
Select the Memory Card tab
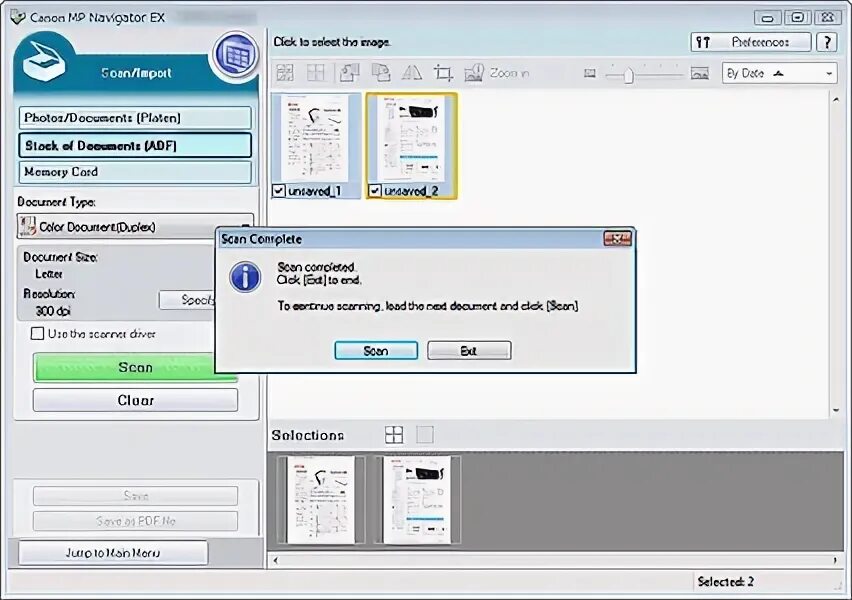(x=135, y=172)
